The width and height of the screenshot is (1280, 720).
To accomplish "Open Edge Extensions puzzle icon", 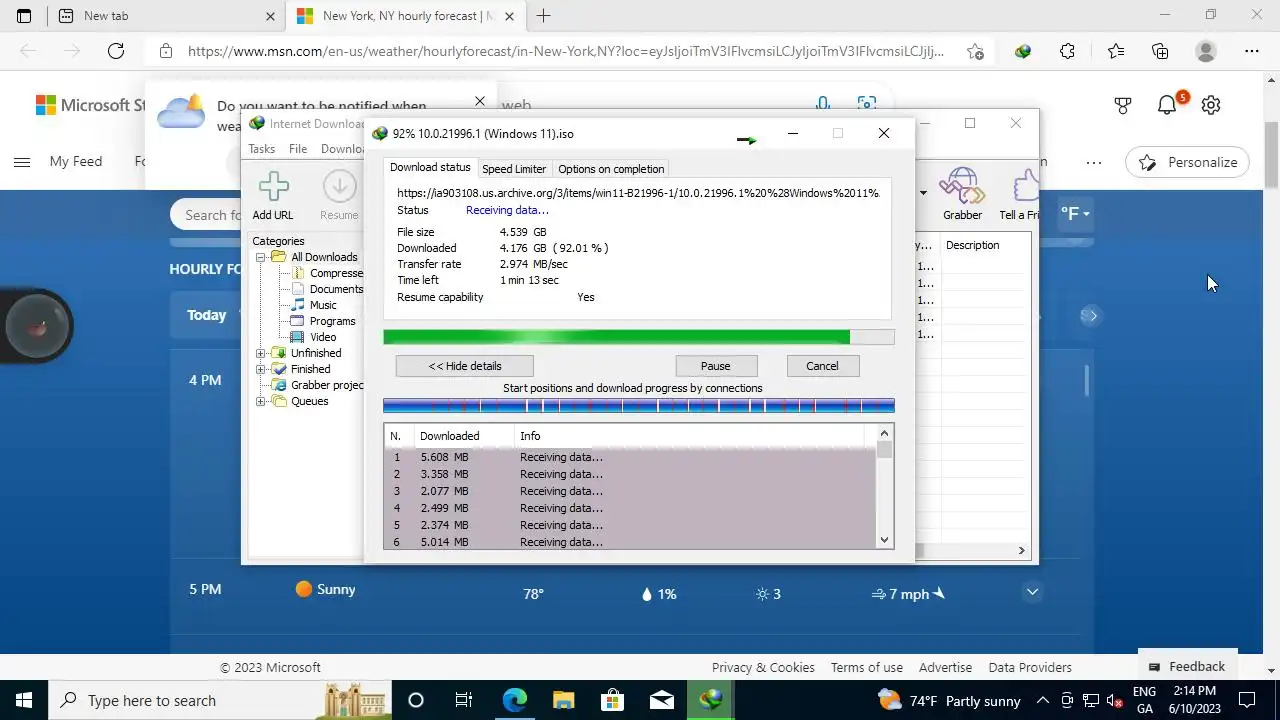I will coord(1067,51).
